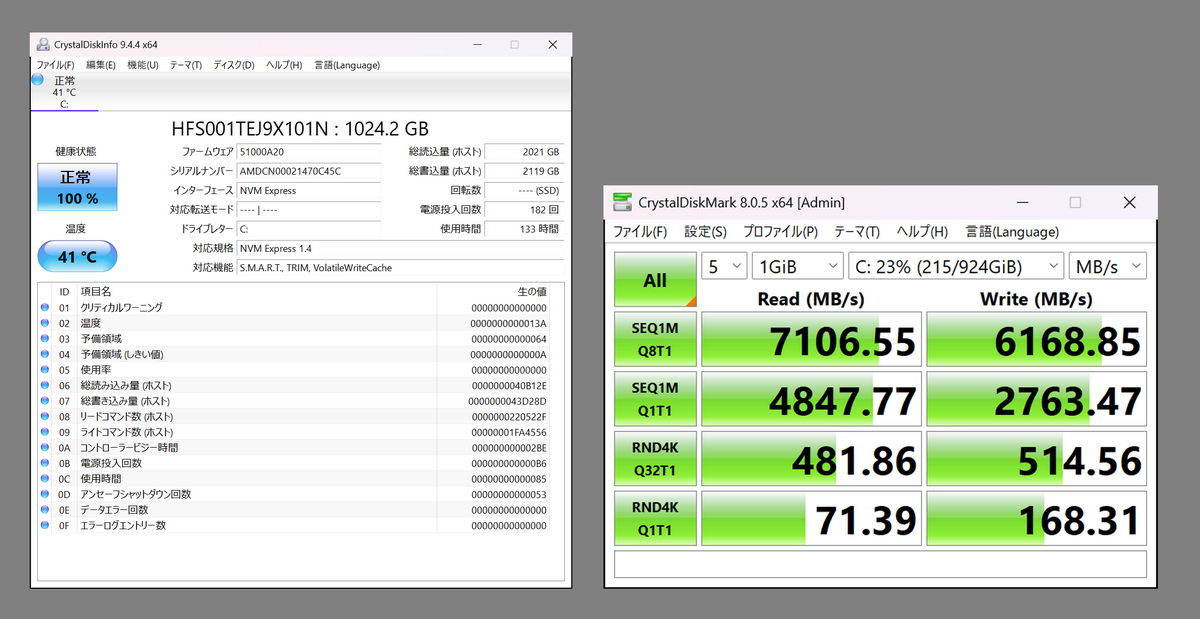This screenshot has height=619, width=1200.
Task: Expand the C: 23% drive selector
Action: 955,266
